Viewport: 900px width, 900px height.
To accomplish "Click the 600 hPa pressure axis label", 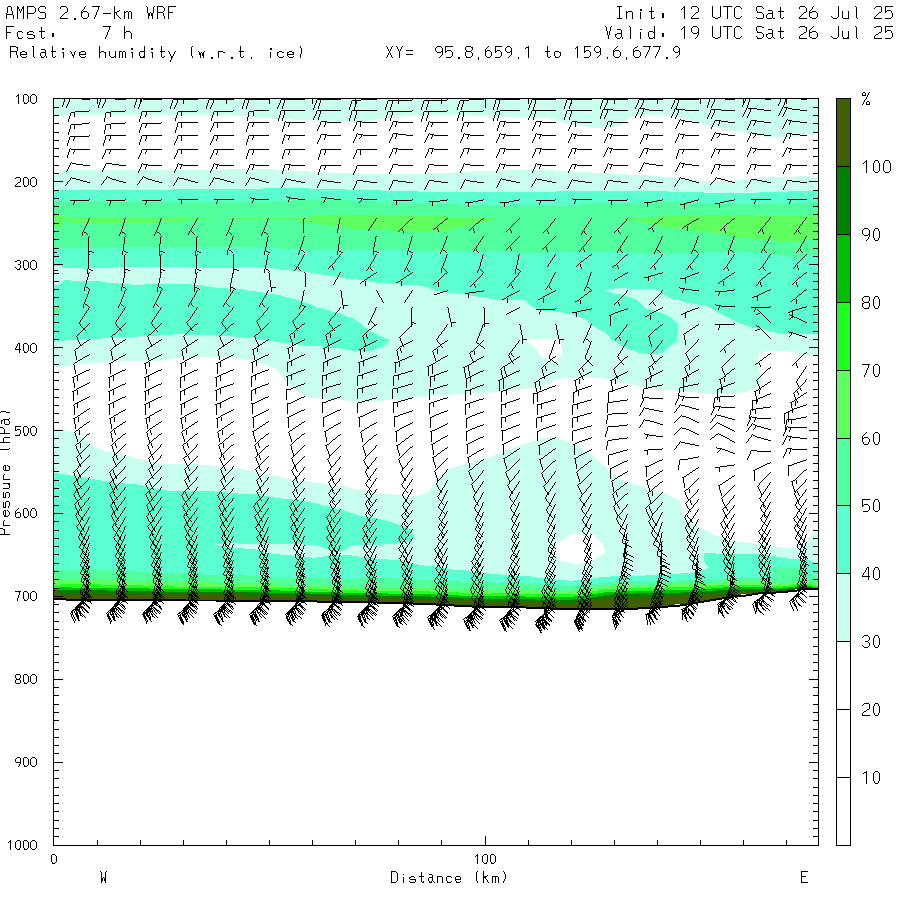I will [26, 514].
